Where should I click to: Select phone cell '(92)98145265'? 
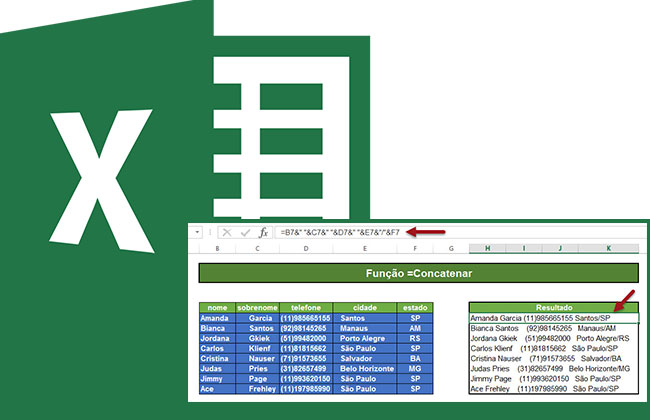pyautogui.click(x=306, y=328)
